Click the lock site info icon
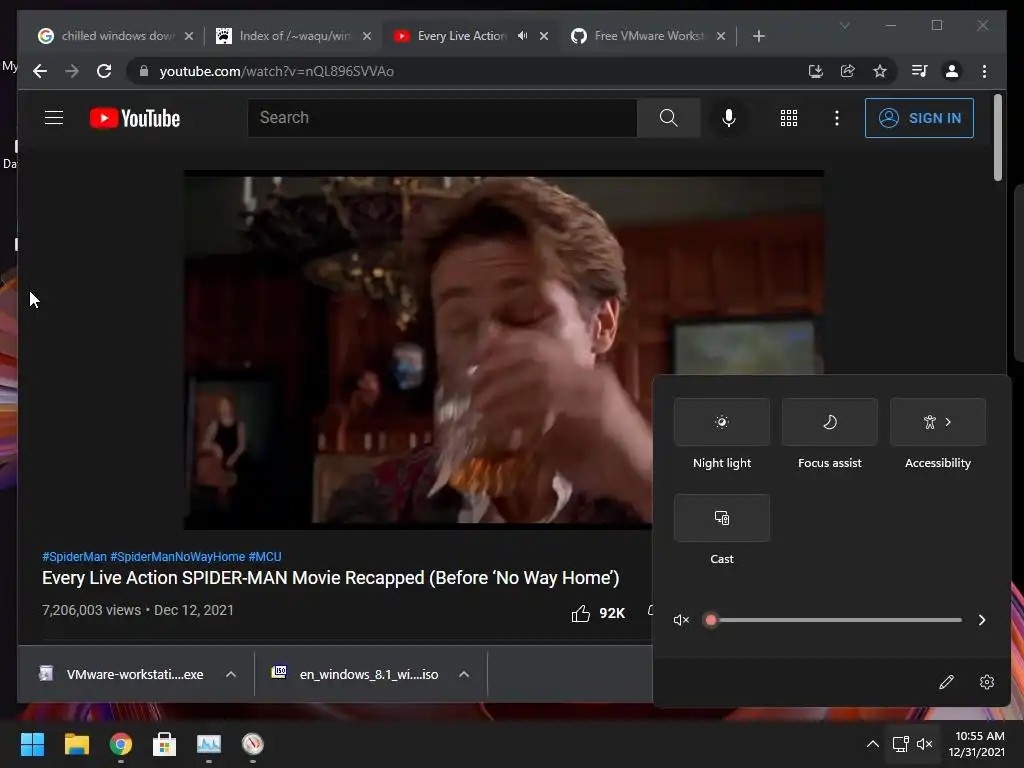The width and height of the screenshot is (1024, 768). click(x=144, y=71)
